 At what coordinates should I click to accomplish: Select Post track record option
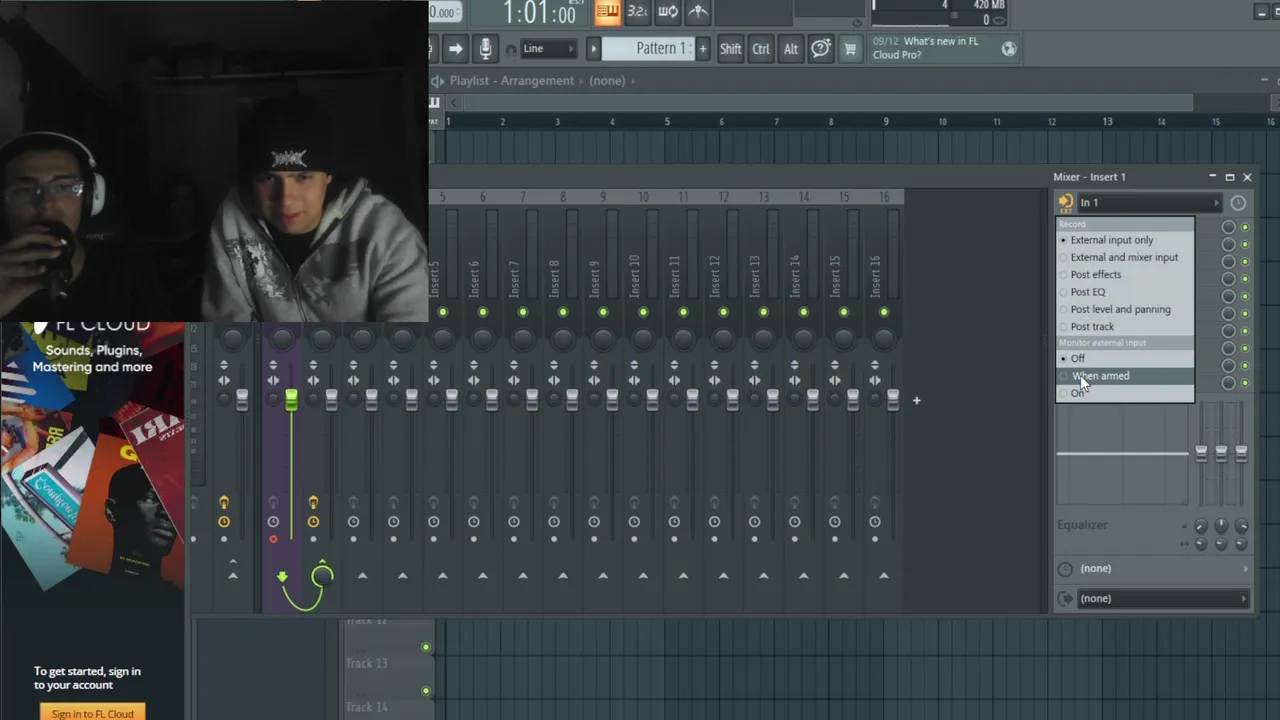point(1124,326)
